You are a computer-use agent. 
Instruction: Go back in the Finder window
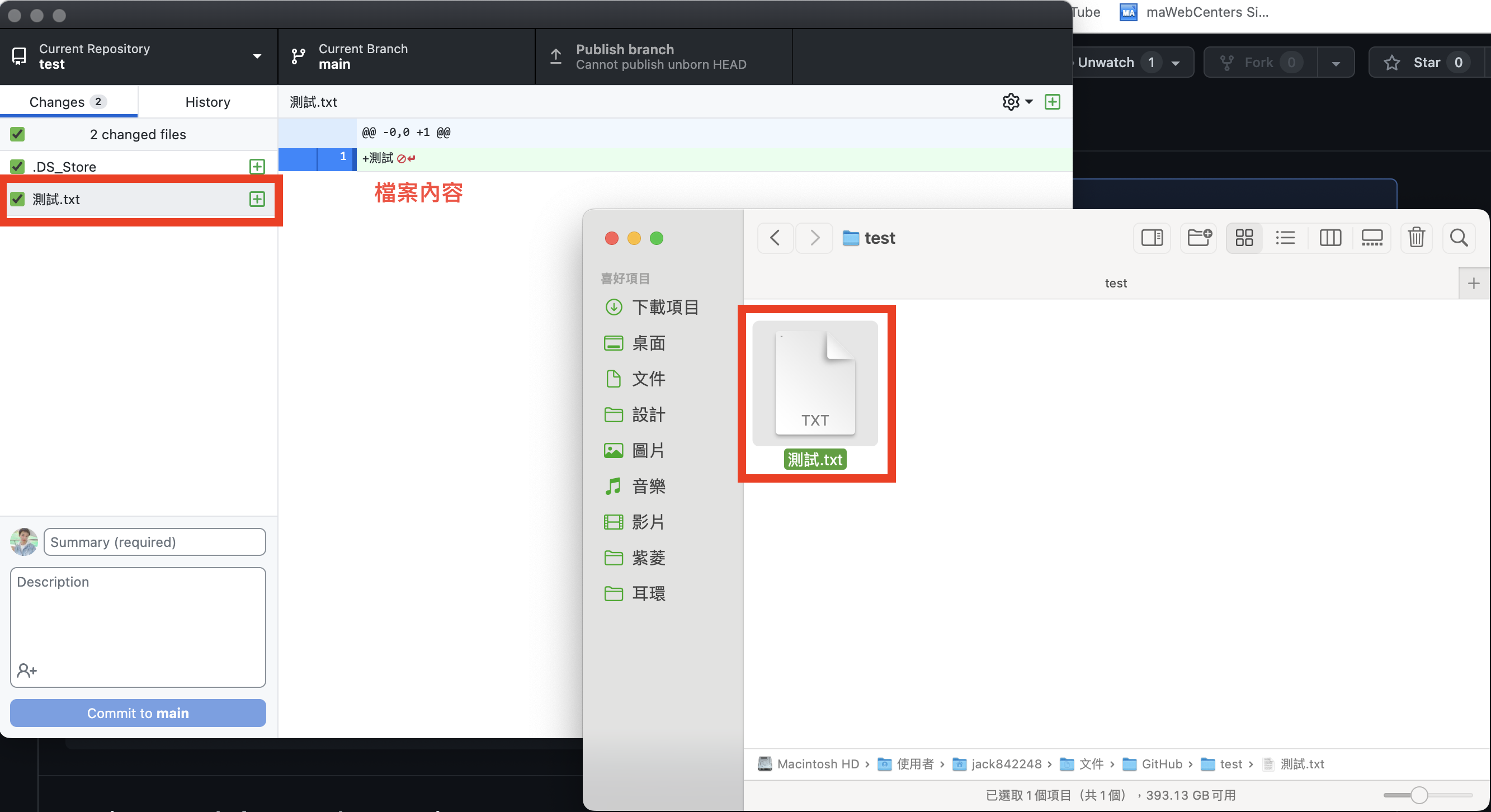(775, 238)
